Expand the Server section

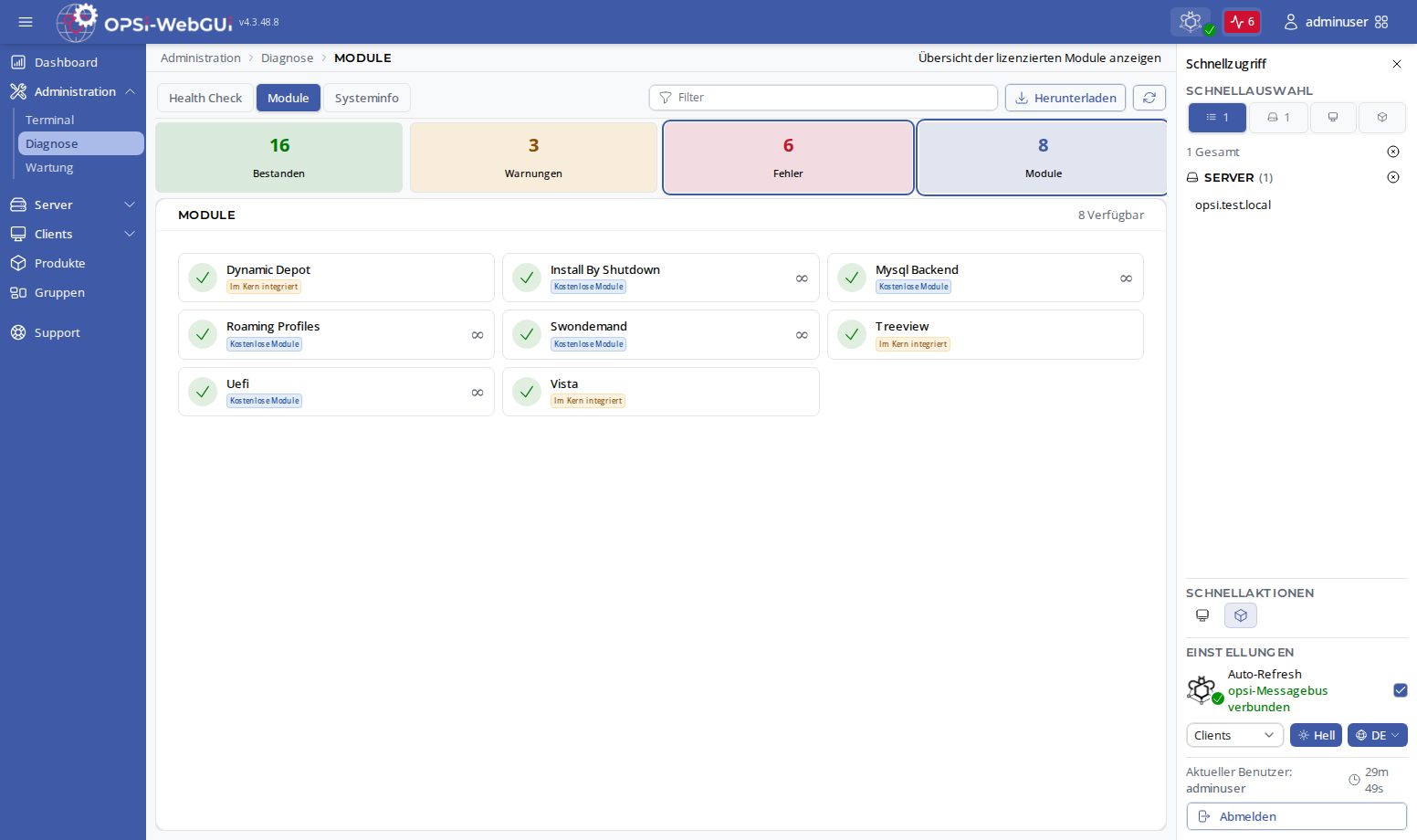point(73,205)
